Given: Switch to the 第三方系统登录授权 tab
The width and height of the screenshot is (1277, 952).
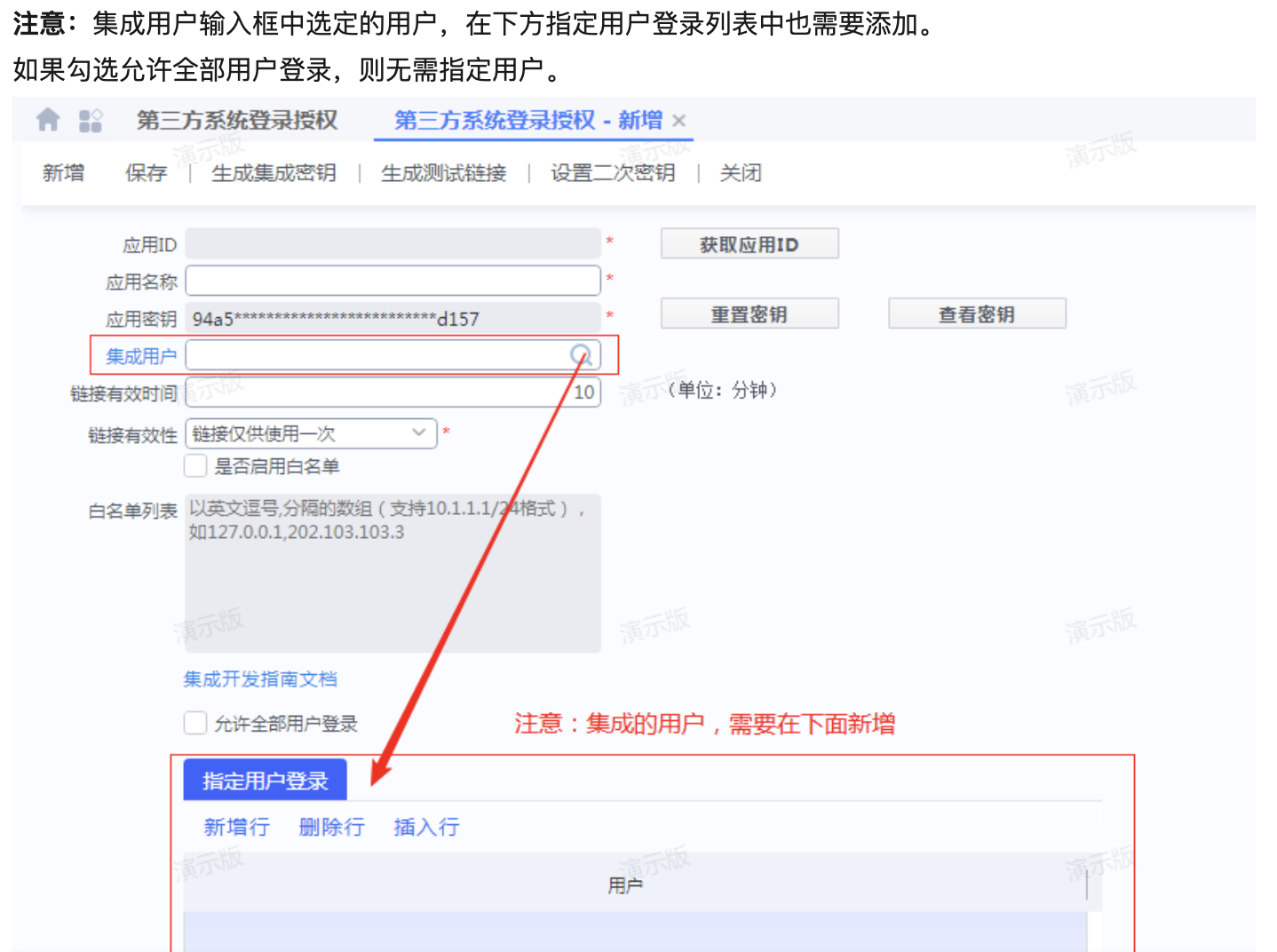Looking at the screenshot, I should [236, 120].
